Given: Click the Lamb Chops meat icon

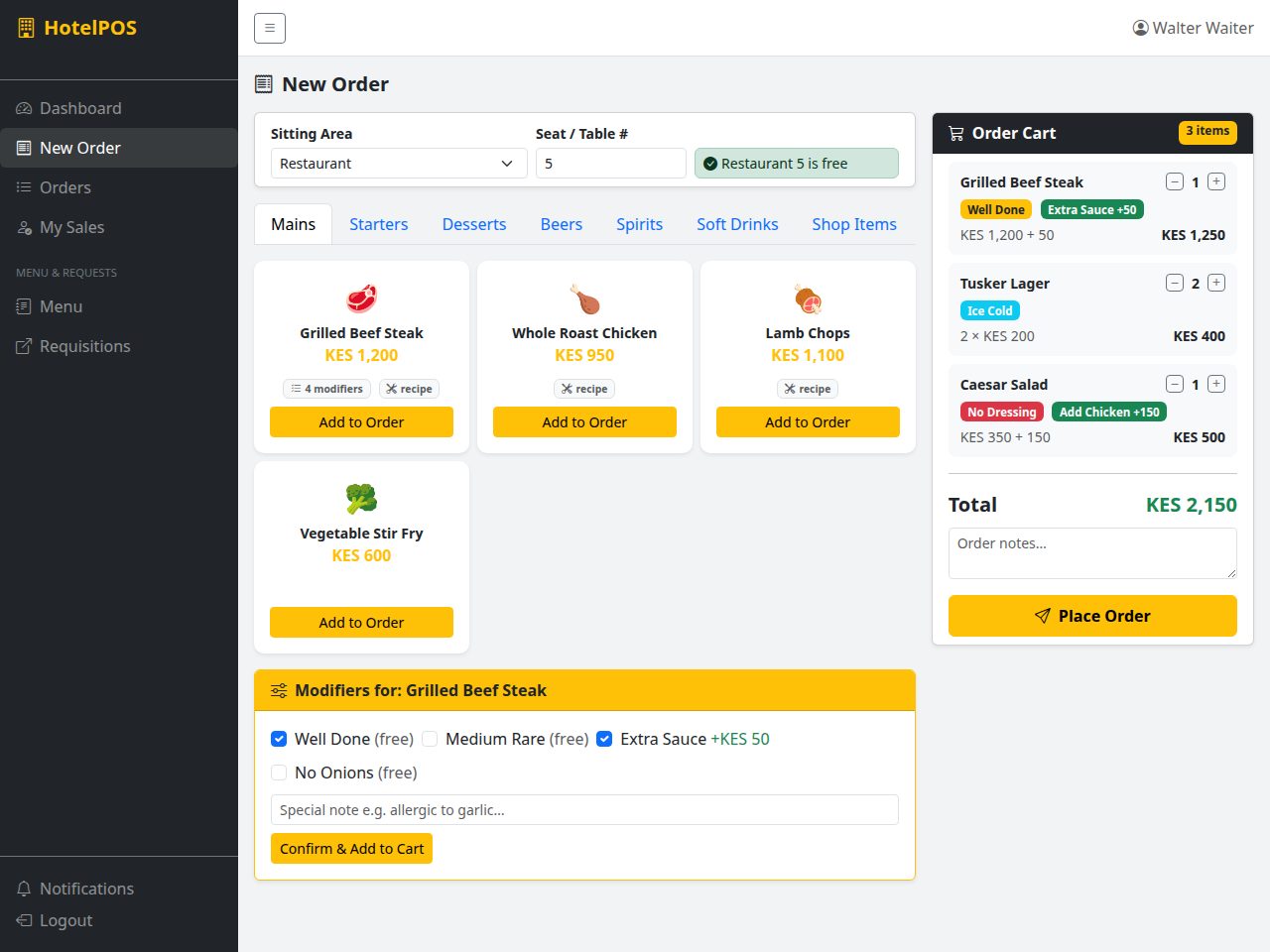Looking at the screenshot, I should pos(808,298).
